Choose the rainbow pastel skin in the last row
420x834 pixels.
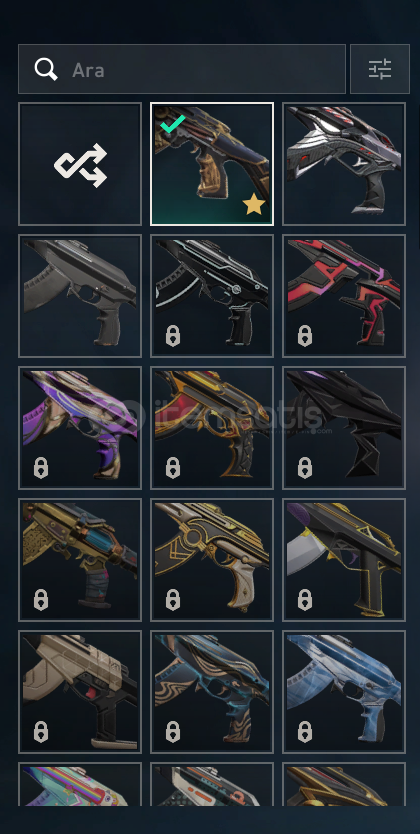pos(80,784)
